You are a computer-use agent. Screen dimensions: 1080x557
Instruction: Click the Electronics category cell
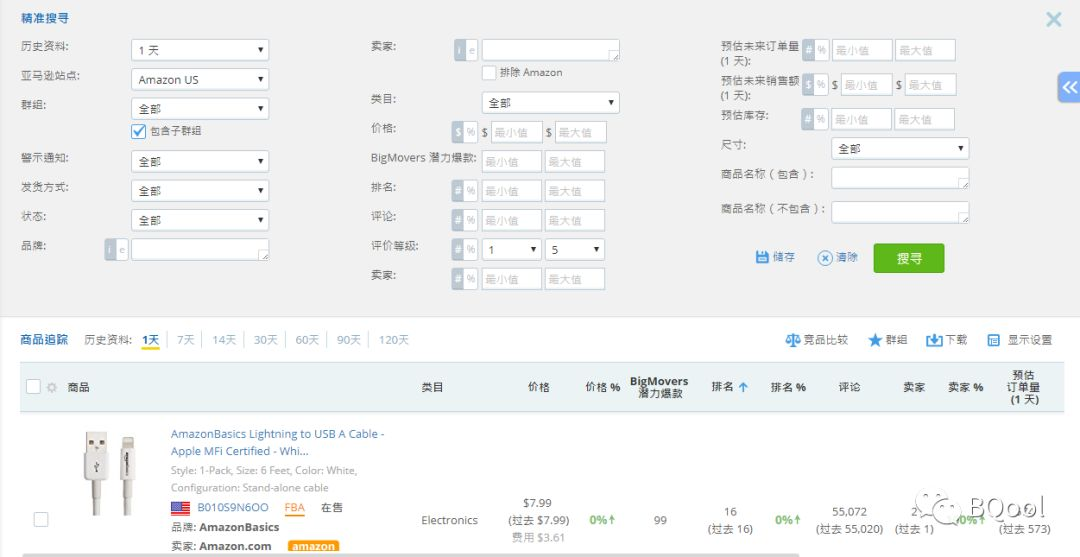click(x=450, y=520)
